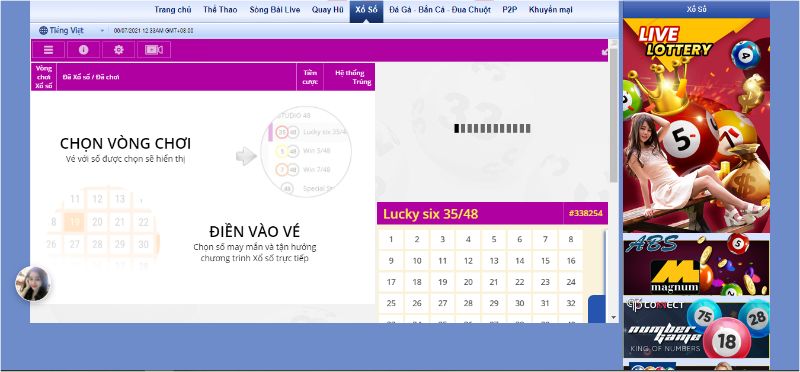This screenshot has width=800, height=372.
Task: Pick number 8 on the ticket grid
Action: (x=571, y=239)
